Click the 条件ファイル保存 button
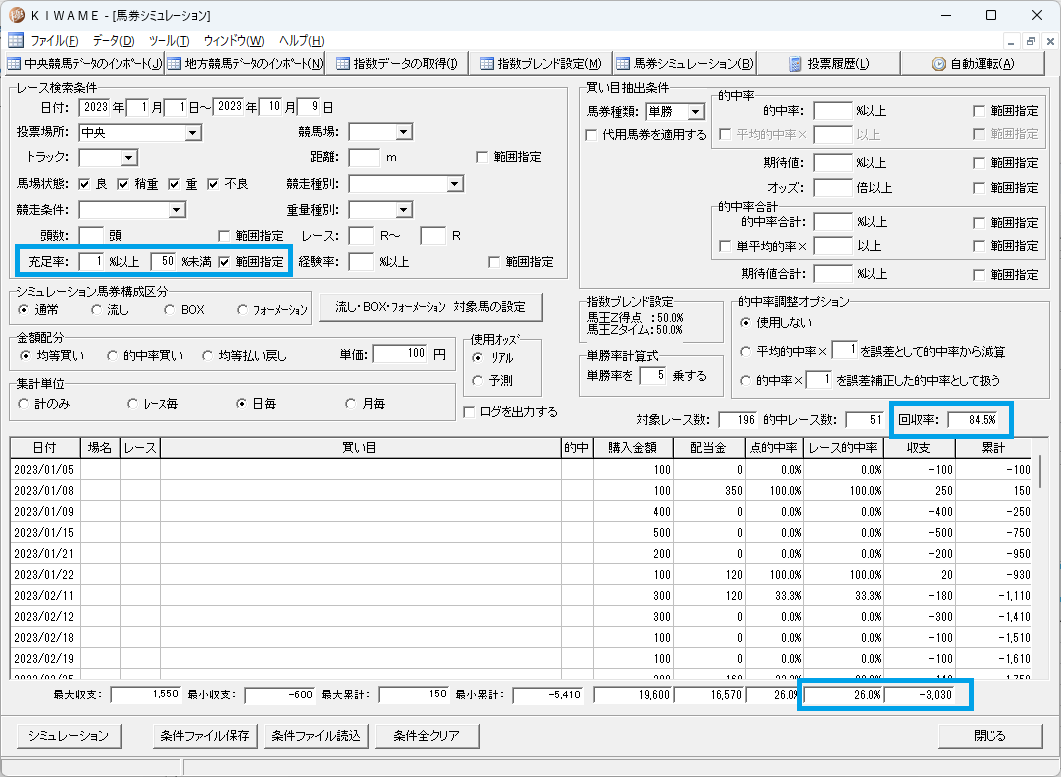Image resolution: width=1061 pixels, height=777 pixels. [206, 736]
